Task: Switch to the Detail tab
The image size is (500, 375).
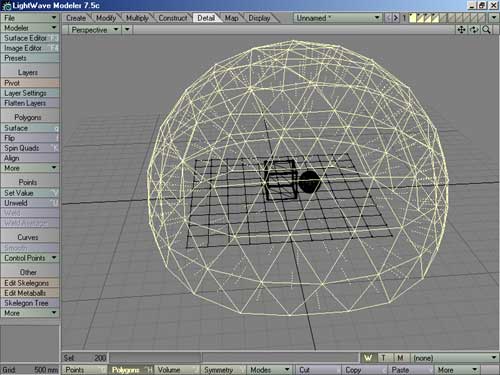Action: click(206, 18)
